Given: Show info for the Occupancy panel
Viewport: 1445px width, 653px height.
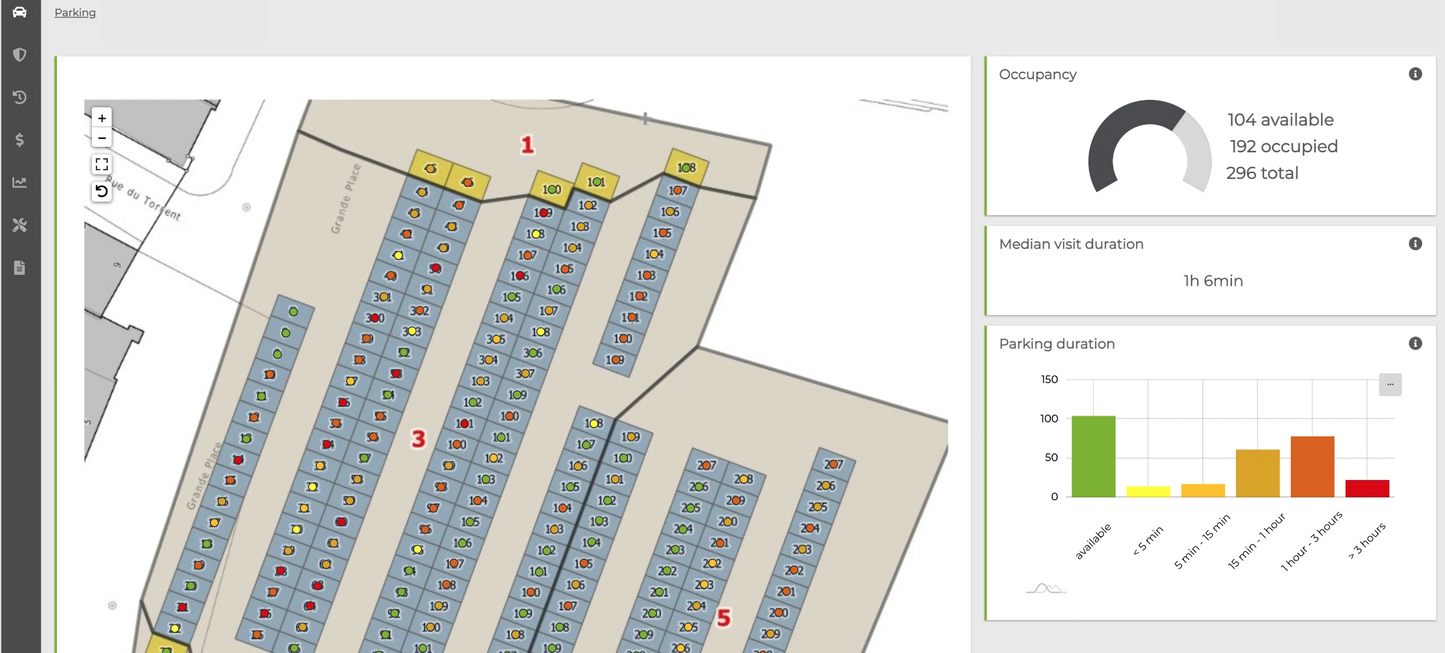Looking at the screenshot, I should [1415, 74].
